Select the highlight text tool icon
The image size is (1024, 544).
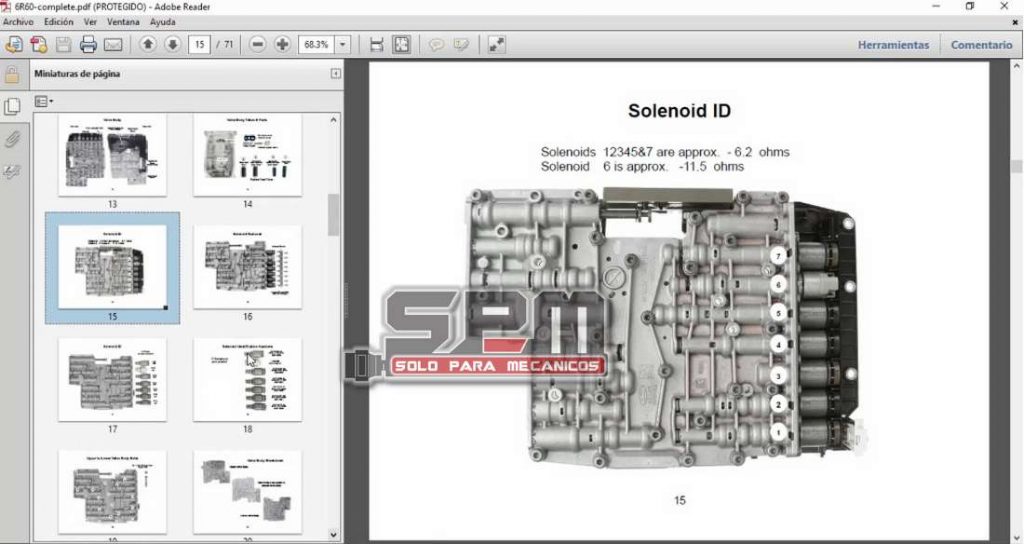pos(461,44)
